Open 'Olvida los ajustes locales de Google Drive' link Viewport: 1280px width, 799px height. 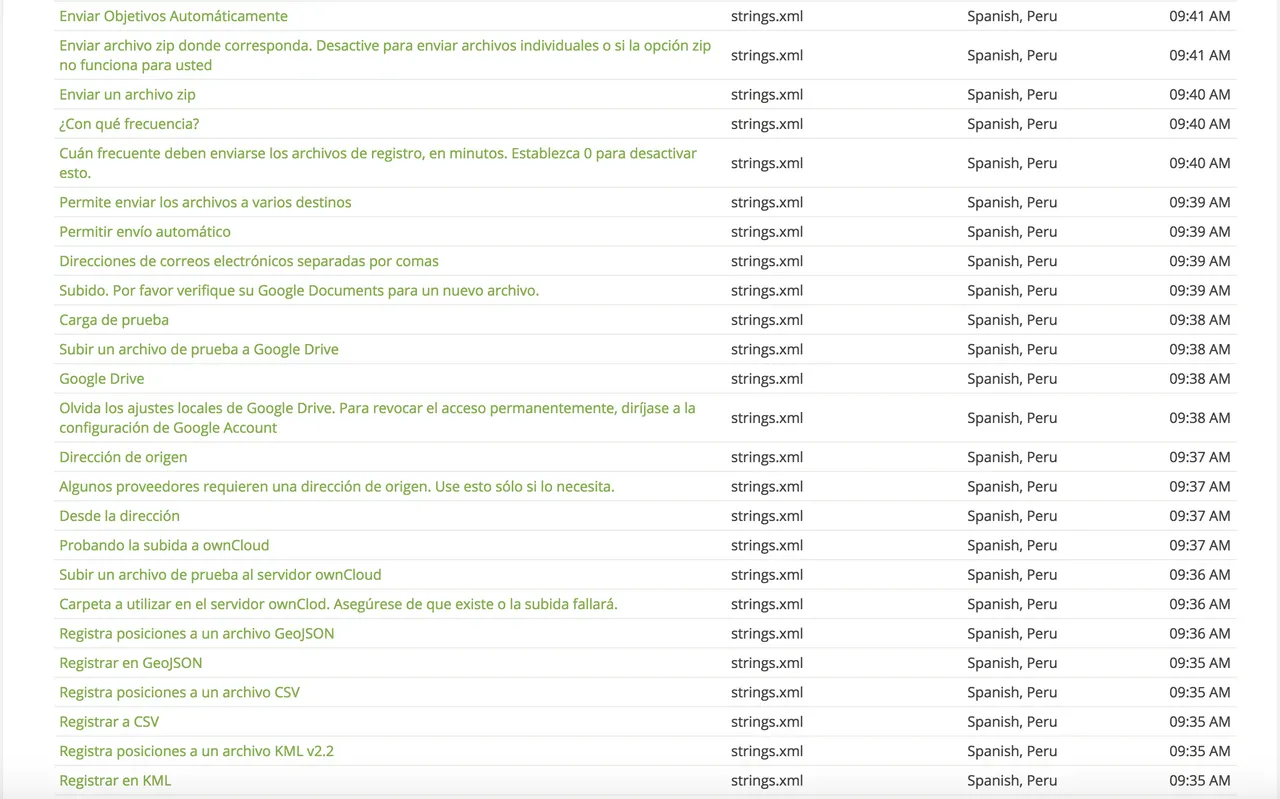(377, 418)
